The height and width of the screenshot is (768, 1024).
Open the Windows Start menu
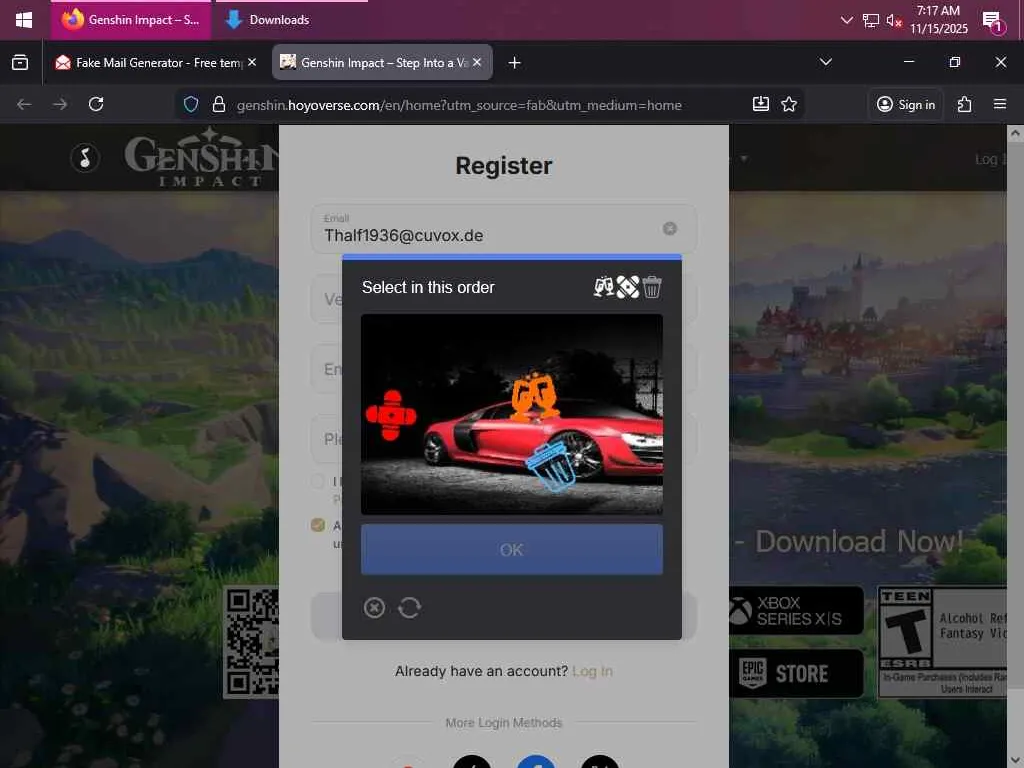coord(24,20)
